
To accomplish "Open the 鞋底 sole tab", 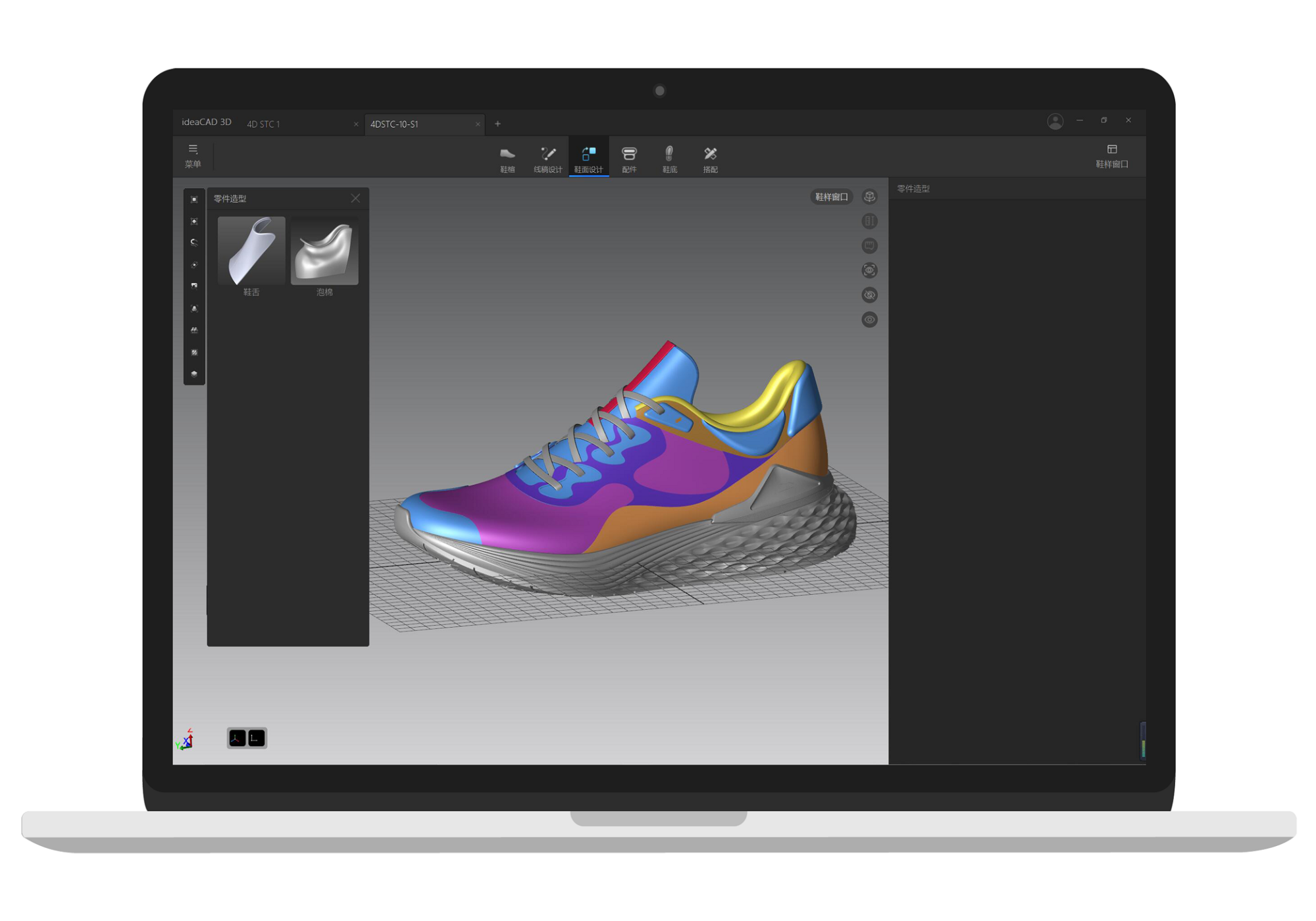I will coord(669,159).
